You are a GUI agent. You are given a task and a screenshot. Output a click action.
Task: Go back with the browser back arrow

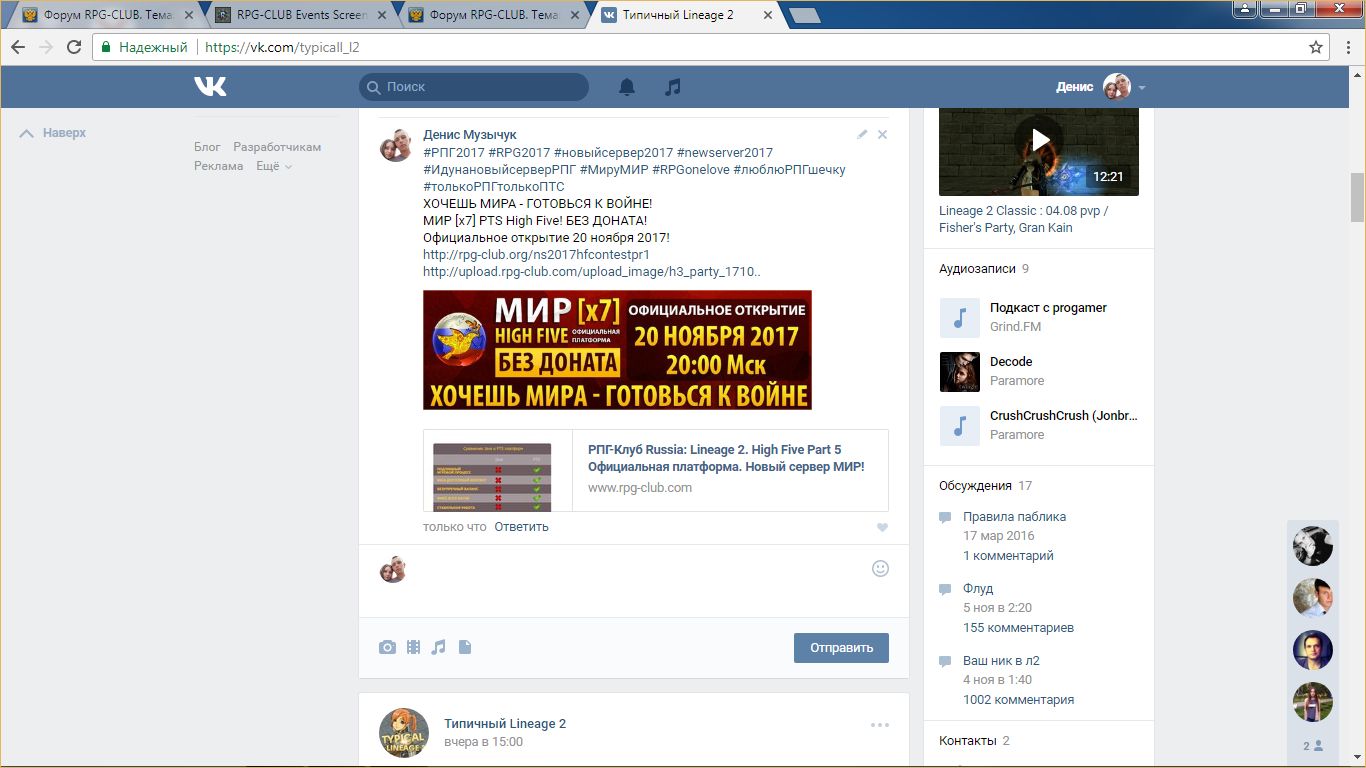click(18, 47)
